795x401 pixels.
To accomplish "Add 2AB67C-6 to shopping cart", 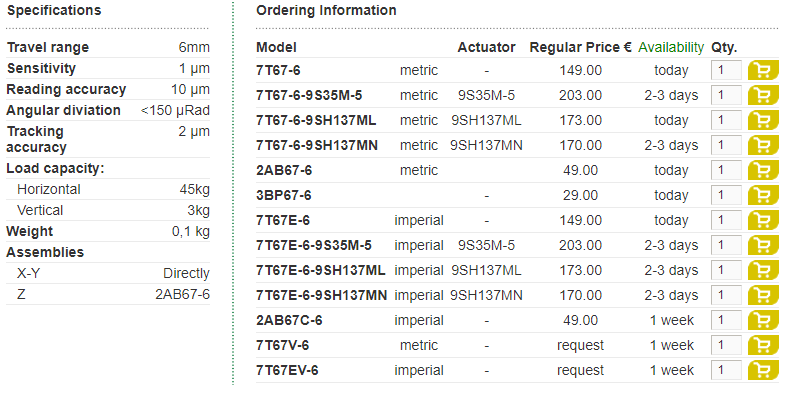I will click(763, 320).
